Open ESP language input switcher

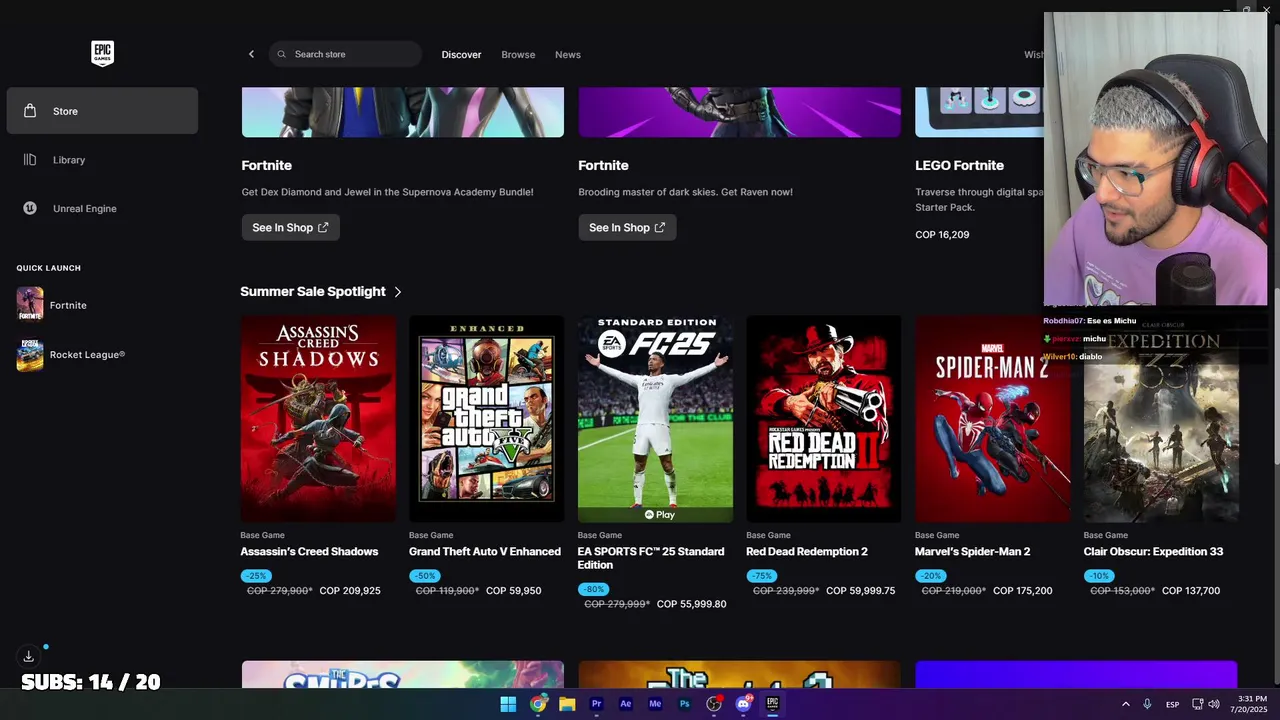click(x=1172, y=705)
